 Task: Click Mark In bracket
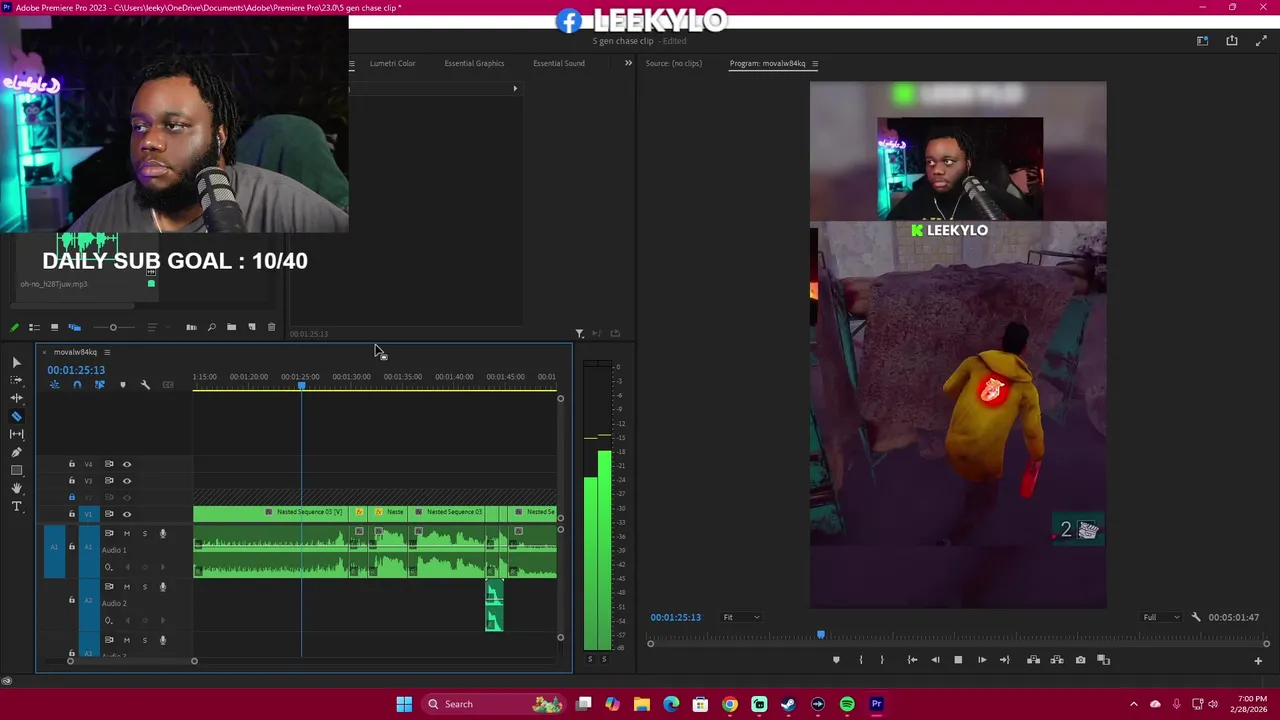(860, 660)
